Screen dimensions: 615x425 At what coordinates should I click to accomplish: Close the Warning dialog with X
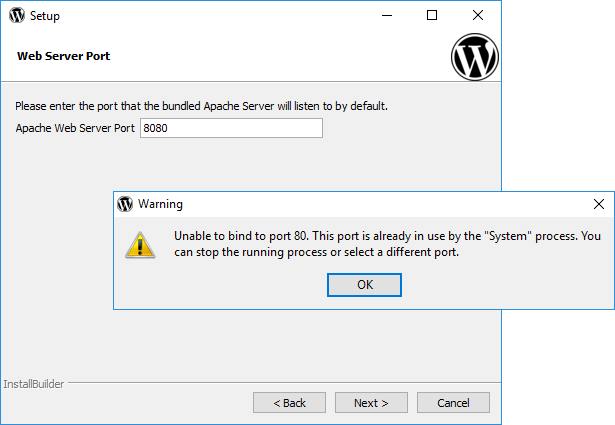coord(598,204)
